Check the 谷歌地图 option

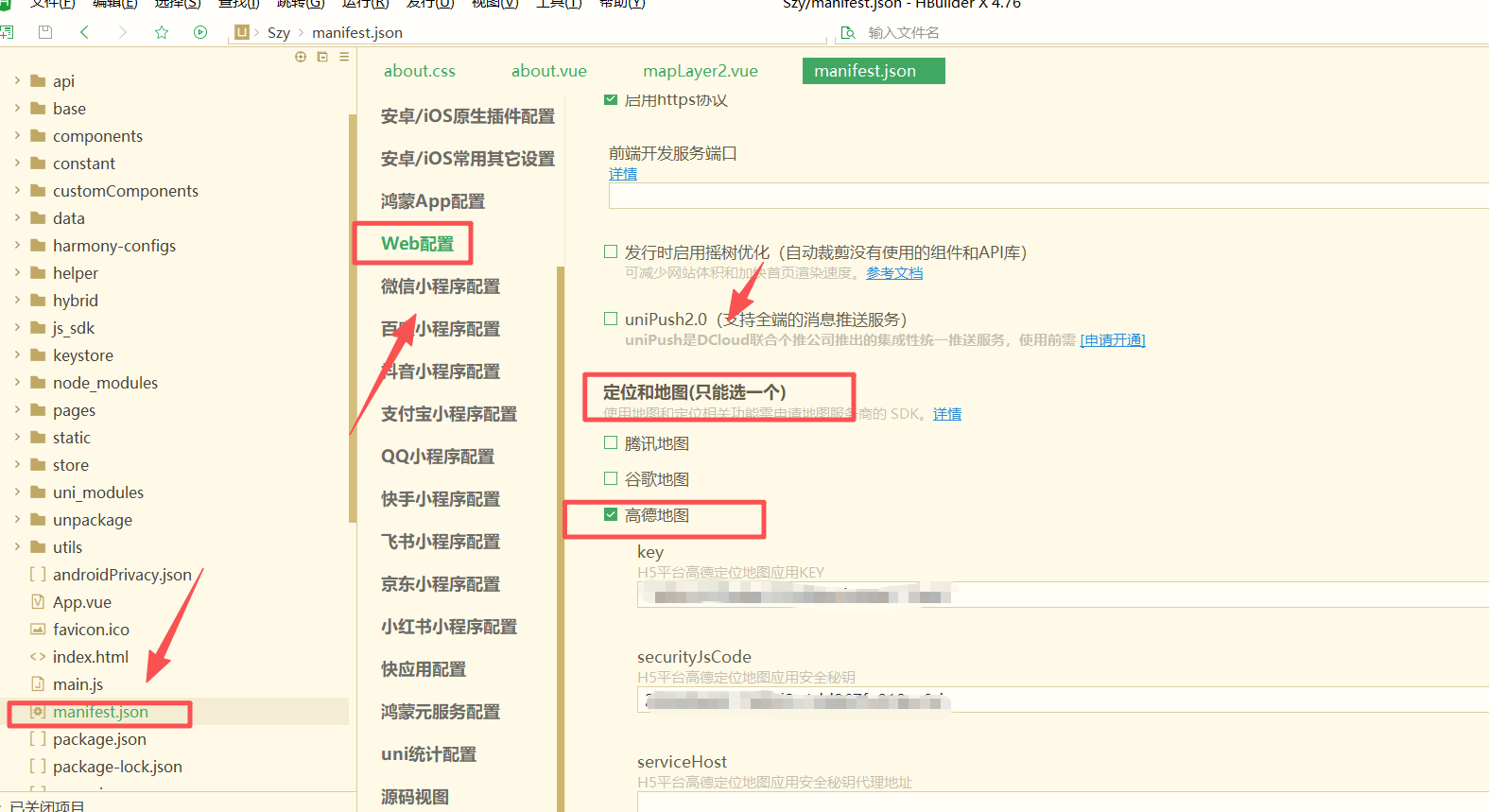[x=611, y=478]
